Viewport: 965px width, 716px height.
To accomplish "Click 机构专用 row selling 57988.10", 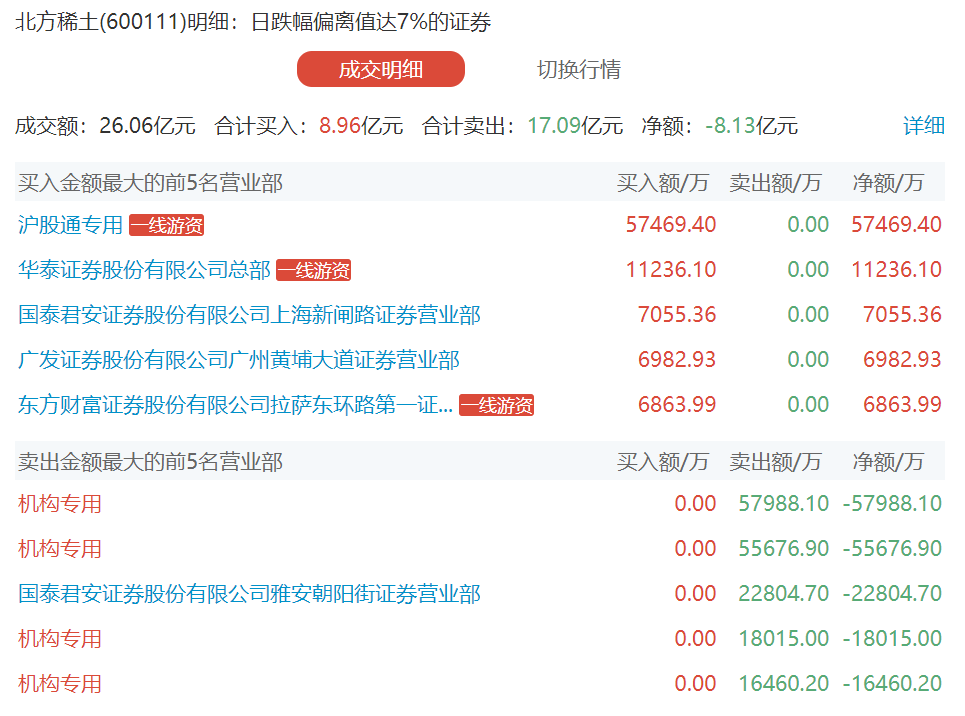I will pos(60,504).
